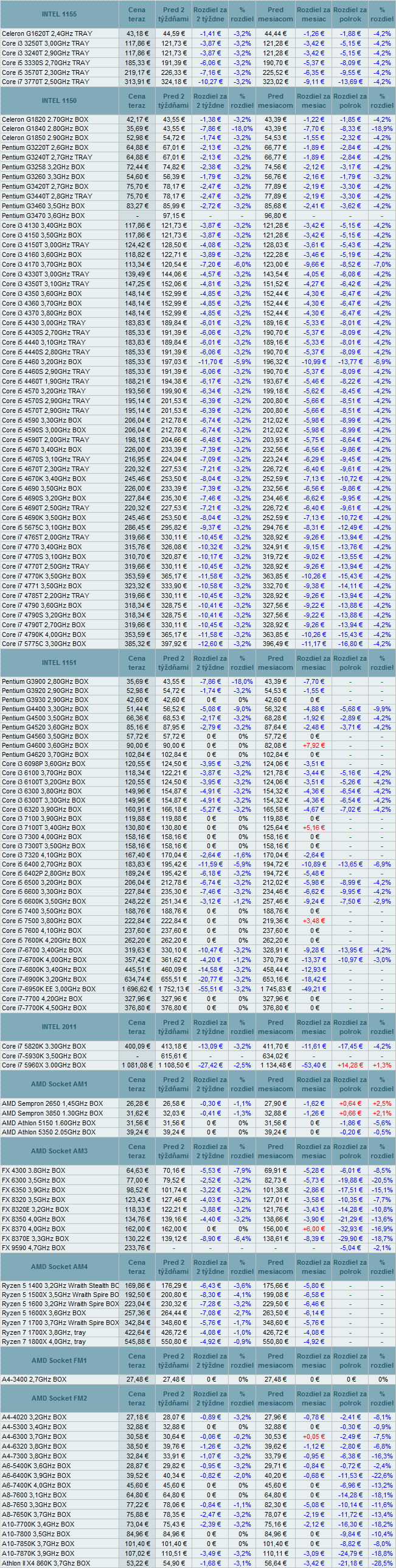
Task: Click 'Rozdiel za polrok' header in INTEL 2011 section
Action: click(350, 1027)
